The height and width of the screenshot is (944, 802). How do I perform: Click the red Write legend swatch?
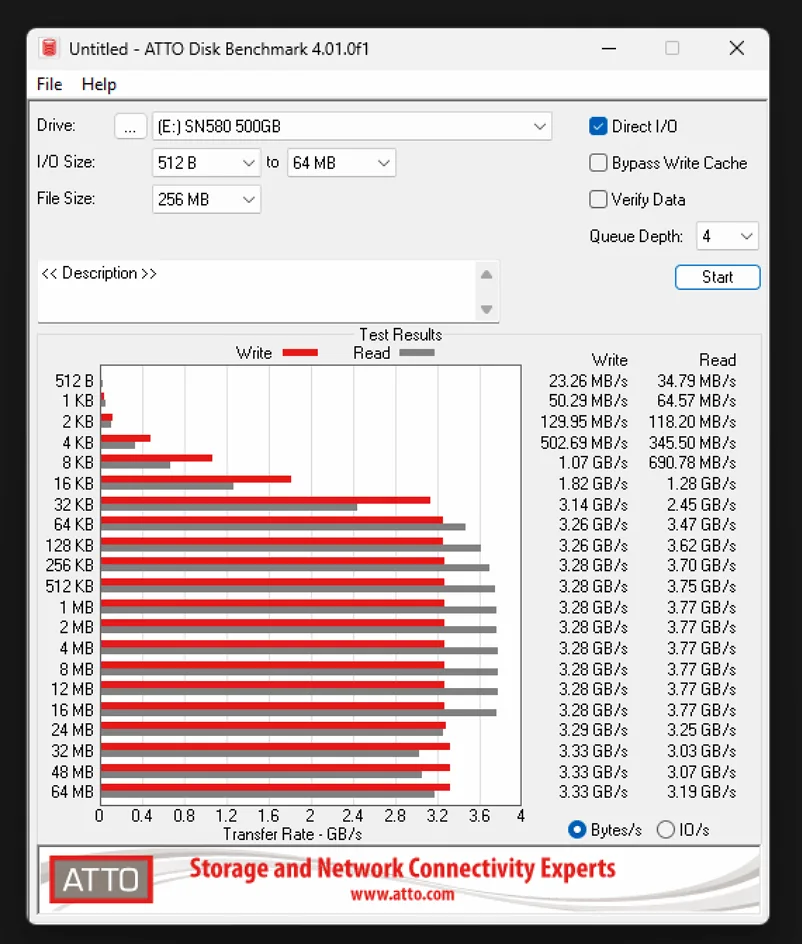click(300, 353)
